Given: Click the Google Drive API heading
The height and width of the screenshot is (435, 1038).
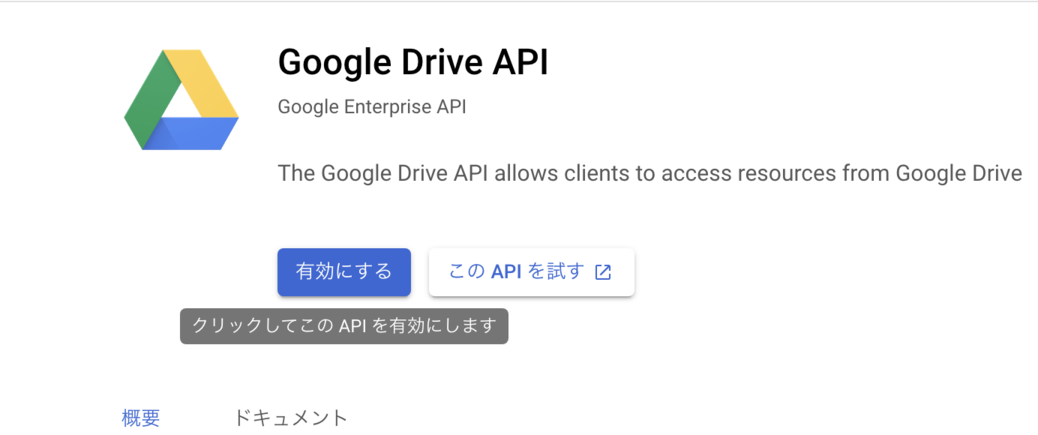Looking at the screenshot, I should [413, 63].
